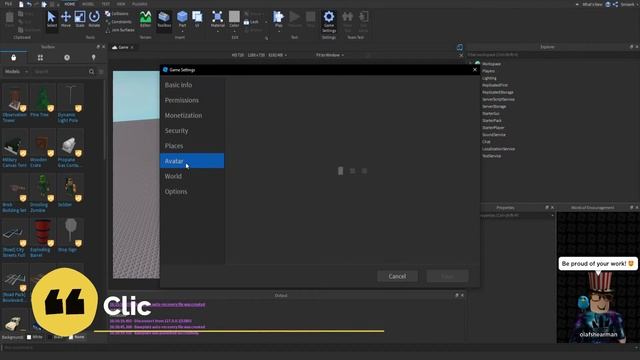Expand the Color dropdown arrow
This screenshot has height=360, width=640.
point(234,31)
